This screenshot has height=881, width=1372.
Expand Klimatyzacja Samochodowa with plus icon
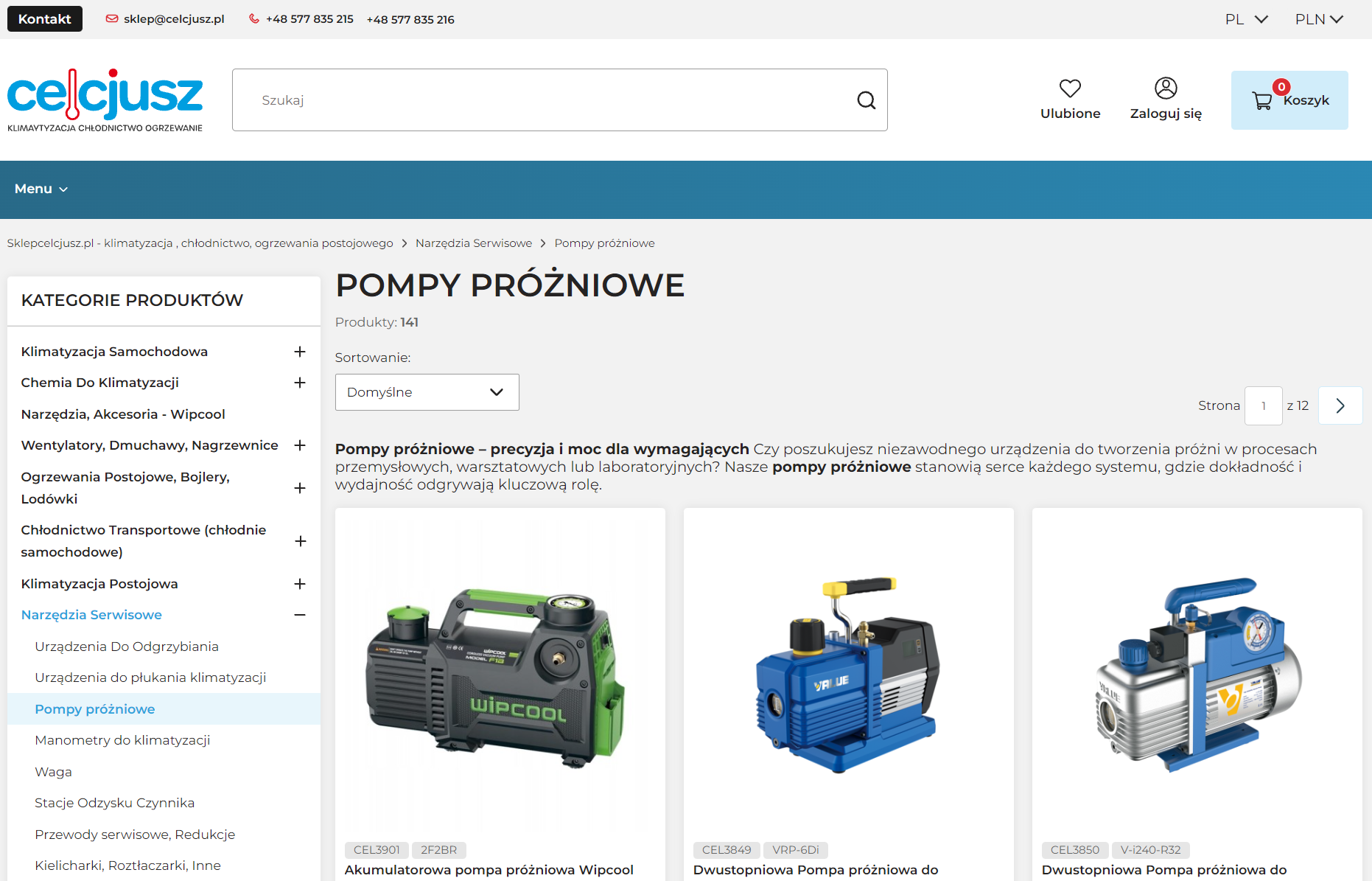click(x=300, y=352)
